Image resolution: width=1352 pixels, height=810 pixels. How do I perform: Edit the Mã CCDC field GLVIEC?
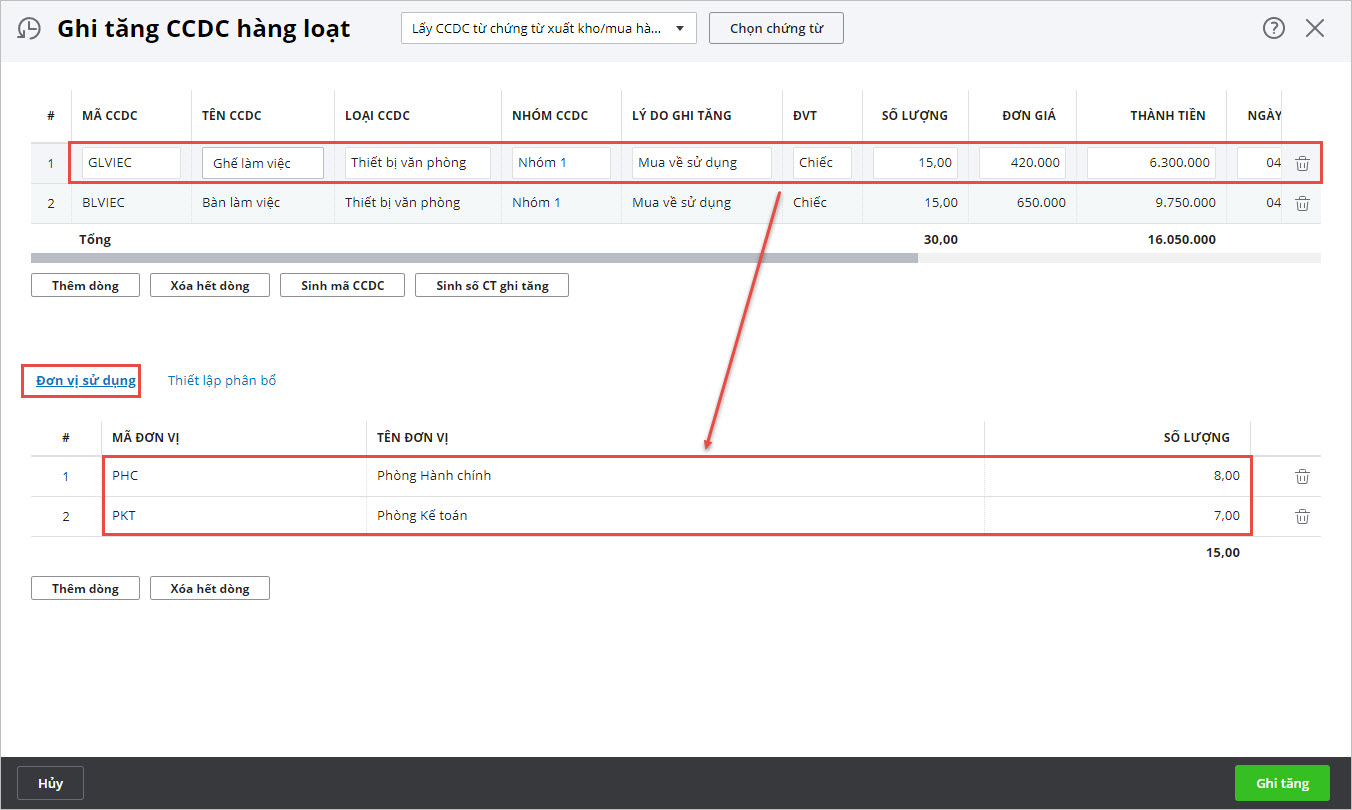click(131, 163)
